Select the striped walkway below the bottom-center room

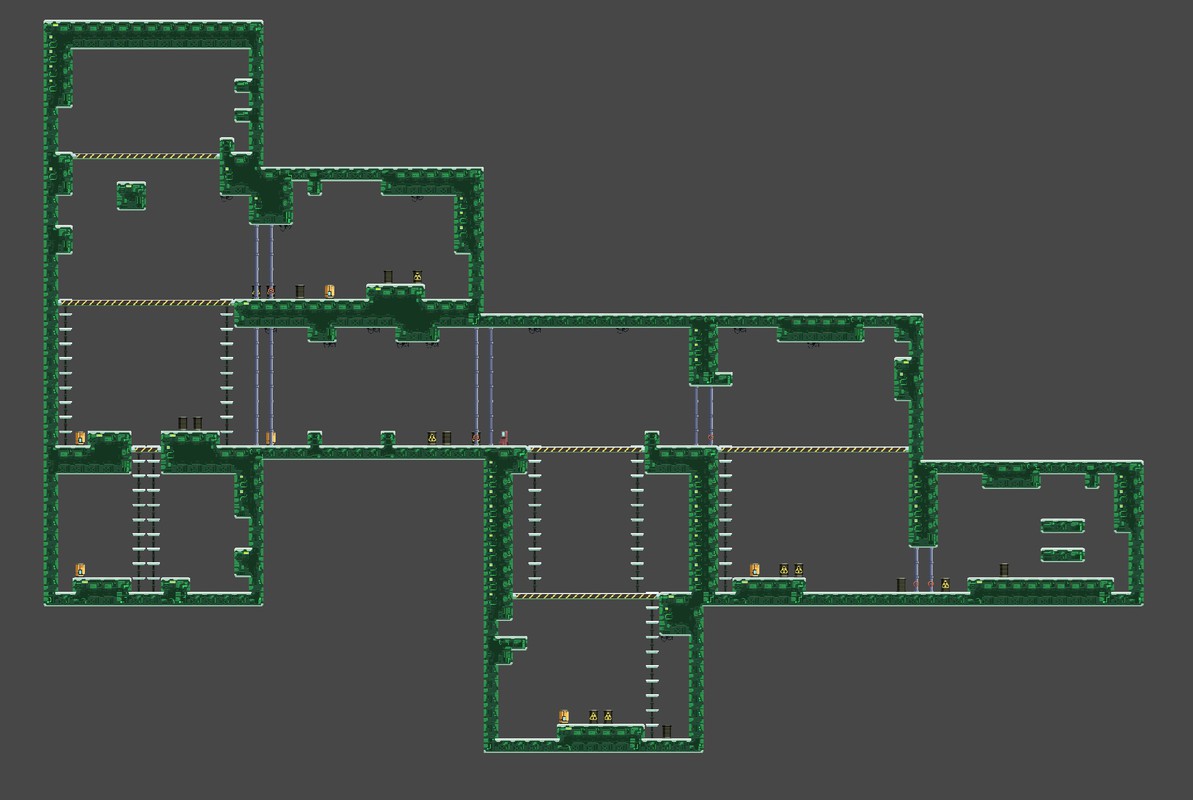tap(585, 595)
